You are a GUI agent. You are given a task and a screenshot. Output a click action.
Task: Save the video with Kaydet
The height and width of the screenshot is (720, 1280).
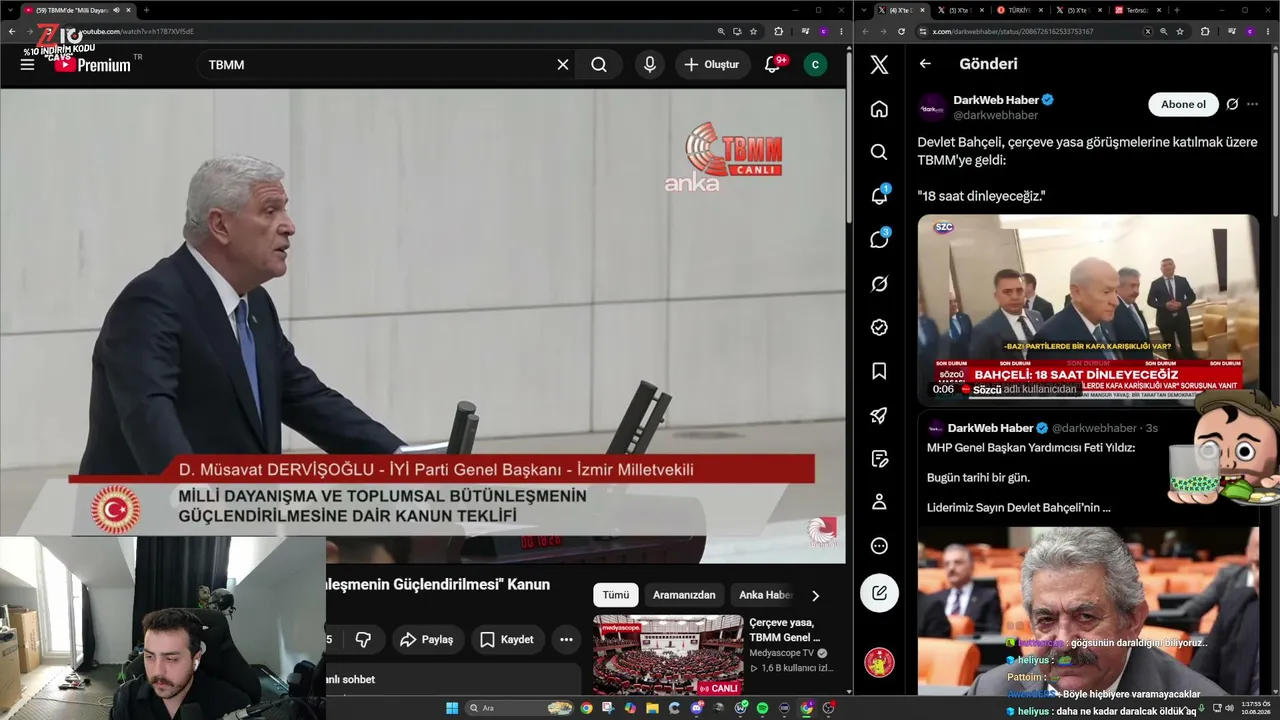click(507, 639)
